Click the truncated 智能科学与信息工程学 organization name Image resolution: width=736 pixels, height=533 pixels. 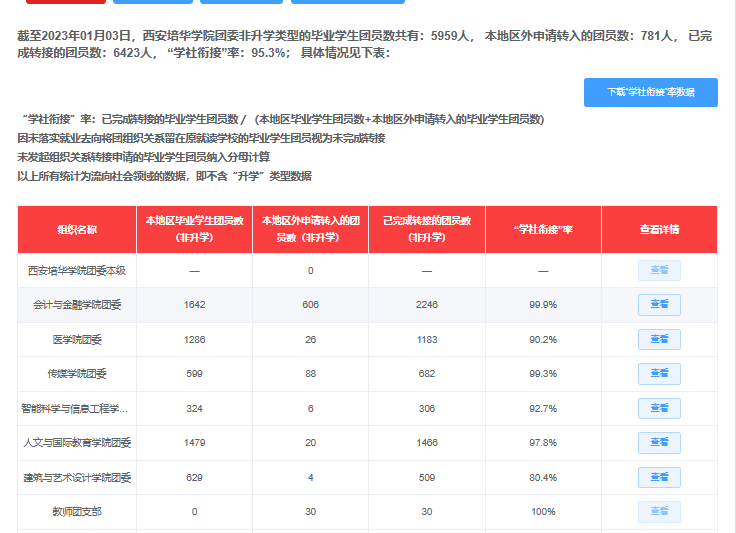(x=77, y=409)
